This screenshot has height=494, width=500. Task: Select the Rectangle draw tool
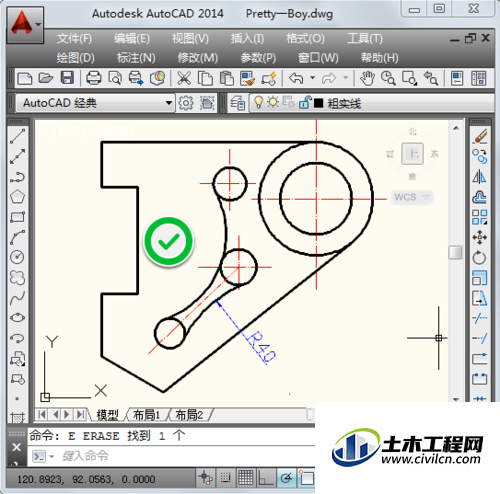(17, 217)
